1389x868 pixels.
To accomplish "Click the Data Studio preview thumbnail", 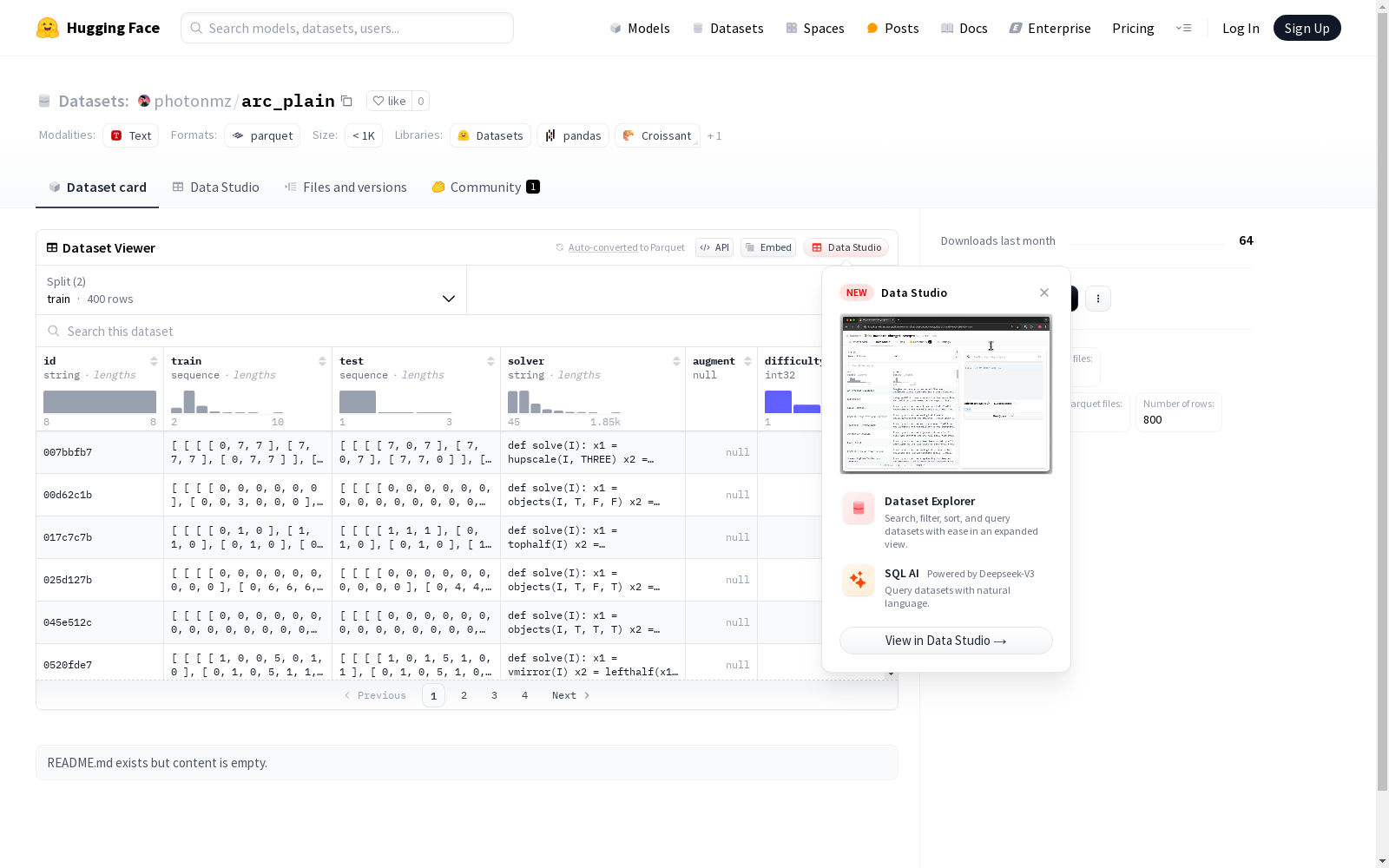I will tap(946, 394).
